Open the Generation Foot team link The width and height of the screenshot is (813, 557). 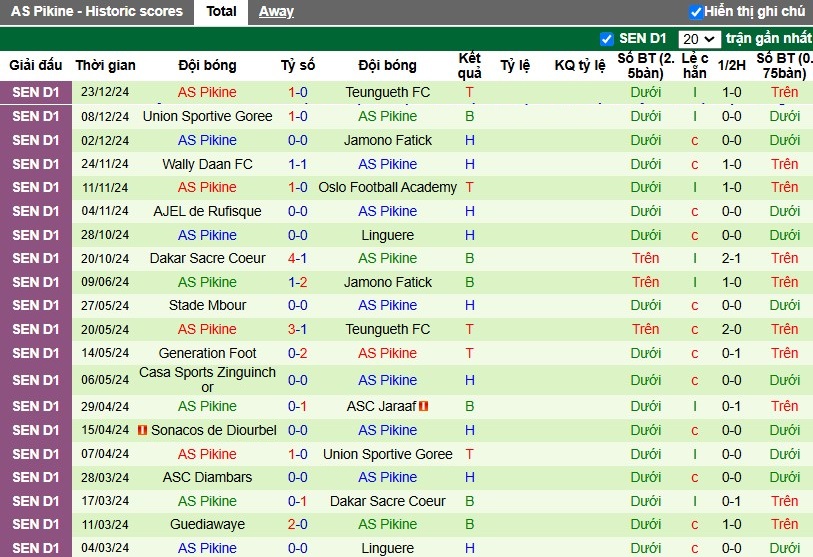(207, 353)
